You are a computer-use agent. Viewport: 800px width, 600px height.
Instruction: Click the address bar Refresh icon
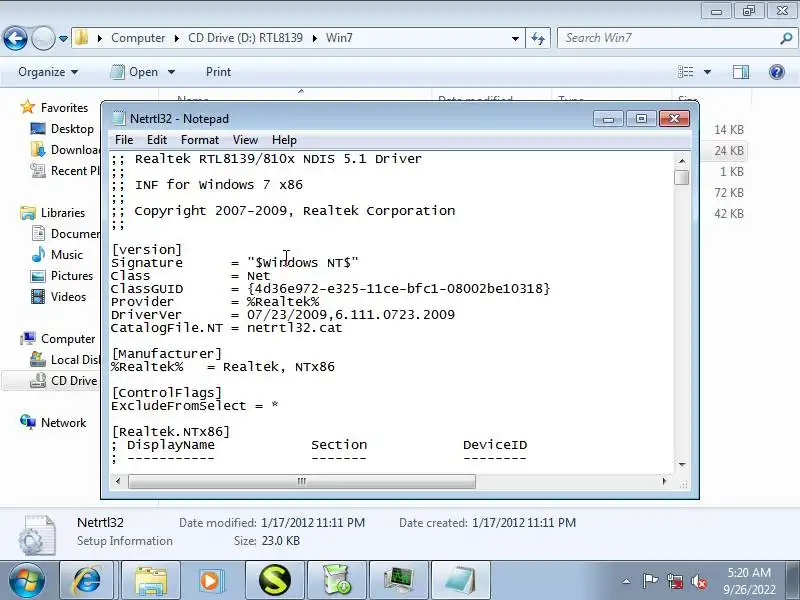tap(538, 38)
